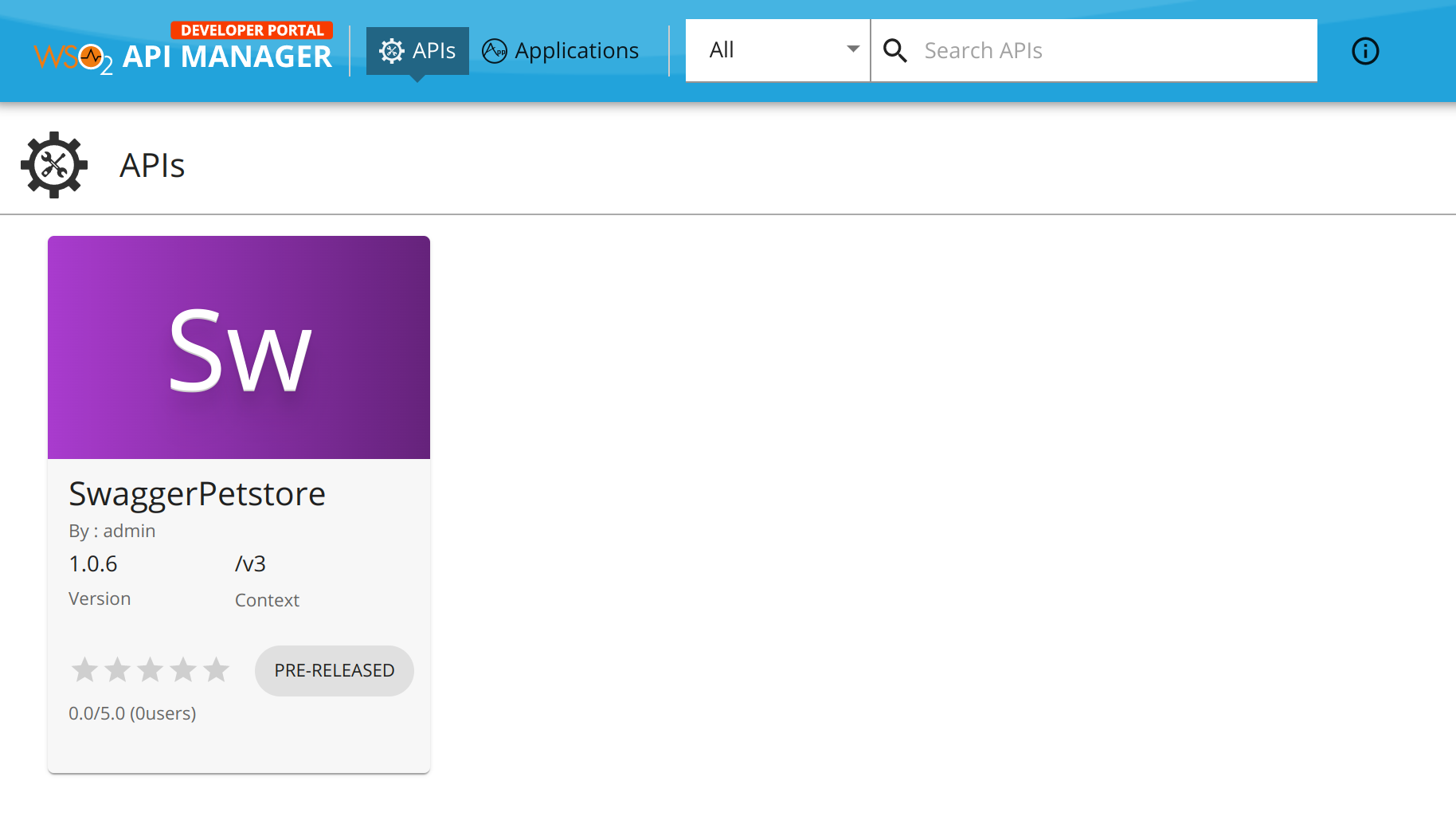Screen dimensions: 1456x824
Task: Open the All search scope dropdown
Action: pos(777,49)
